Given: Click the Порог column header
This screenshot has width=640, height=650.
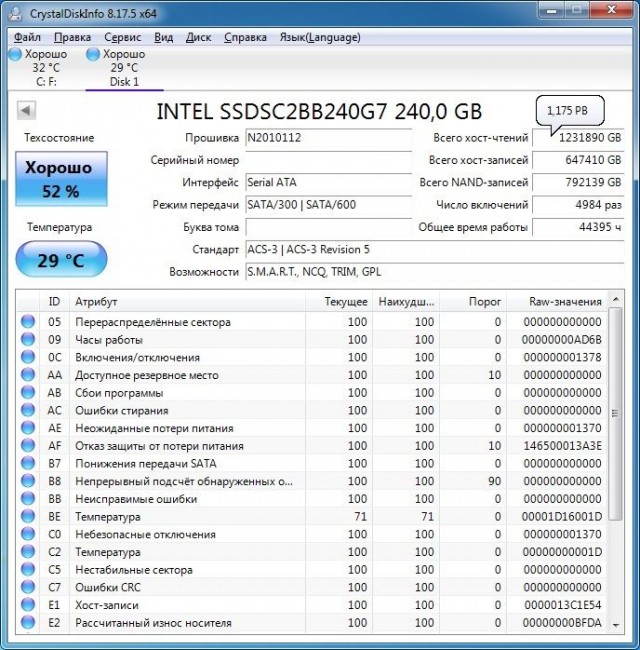Looking at the screenshot, I should pyautogui.click(x=473, y=301).
